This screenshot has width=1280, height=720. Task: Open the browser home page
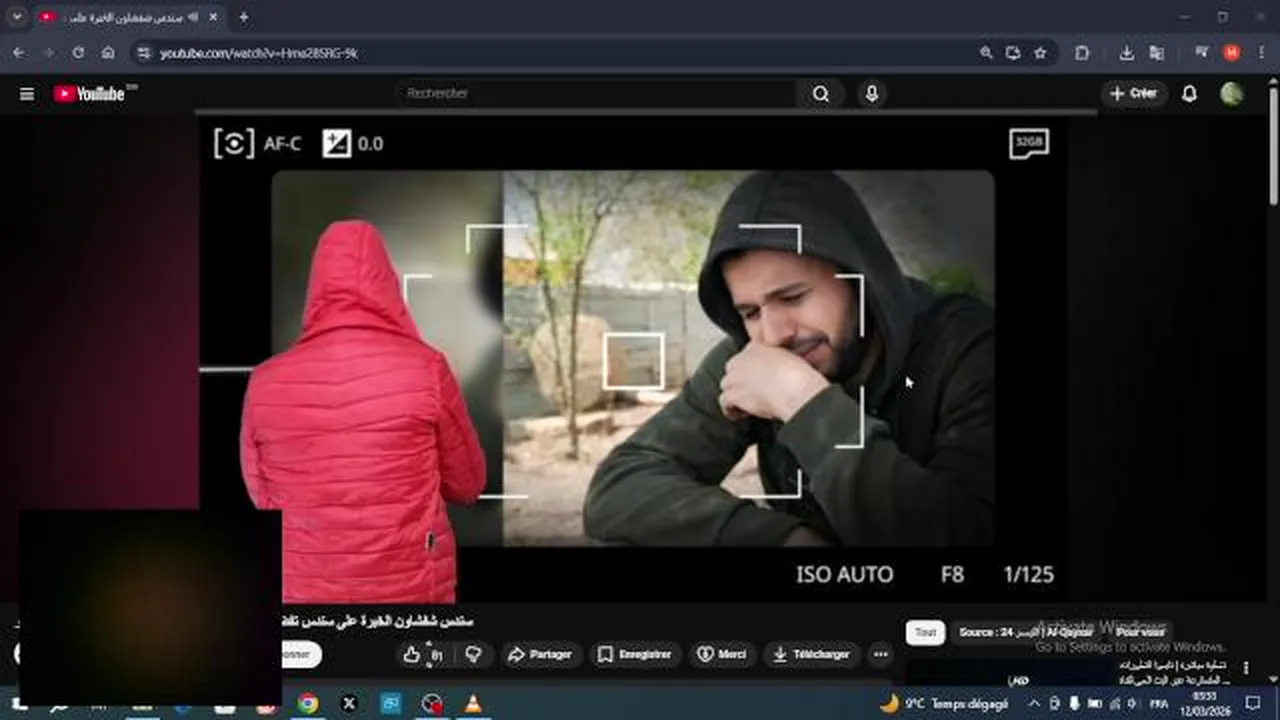click(x=108, y=53)
